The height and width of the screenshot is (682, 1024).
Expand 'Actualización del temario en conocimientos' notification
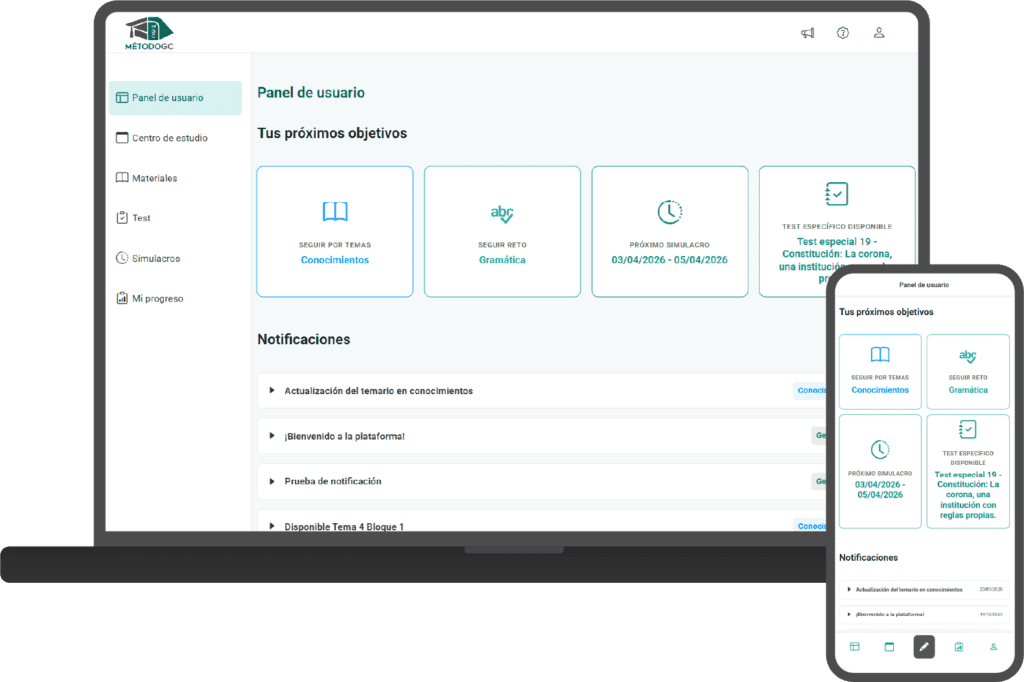coord(378,391)
